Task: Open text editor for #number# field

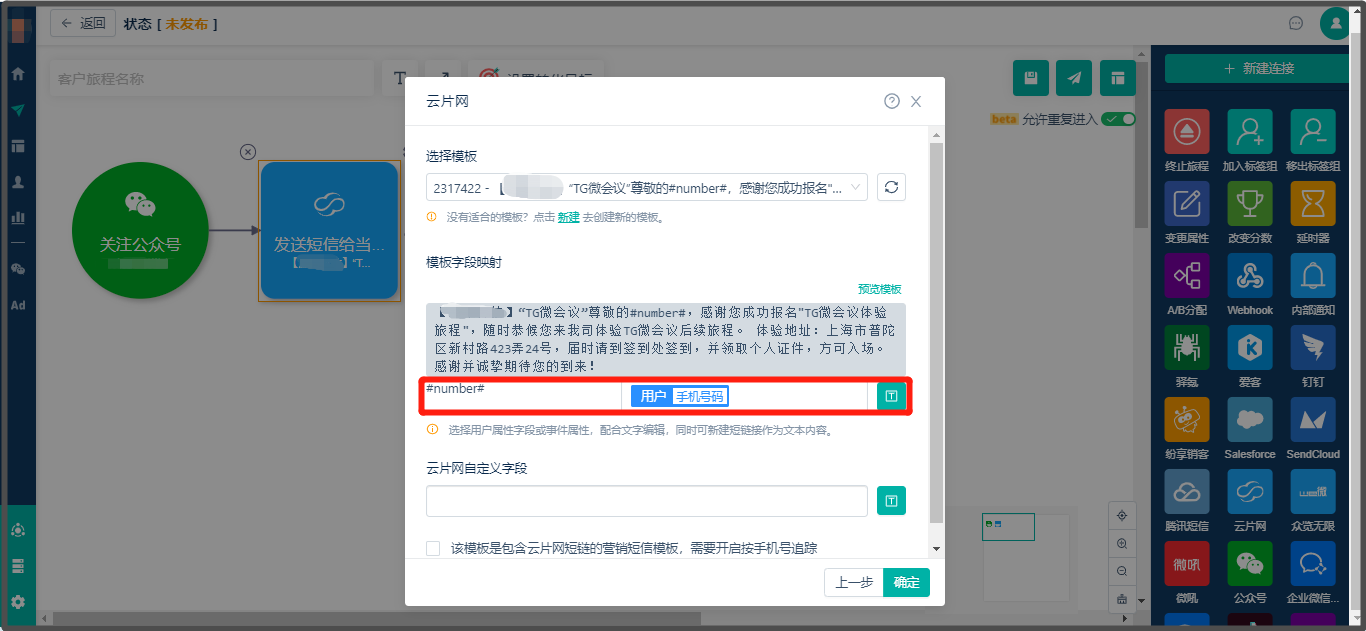Action: (891, 396)
